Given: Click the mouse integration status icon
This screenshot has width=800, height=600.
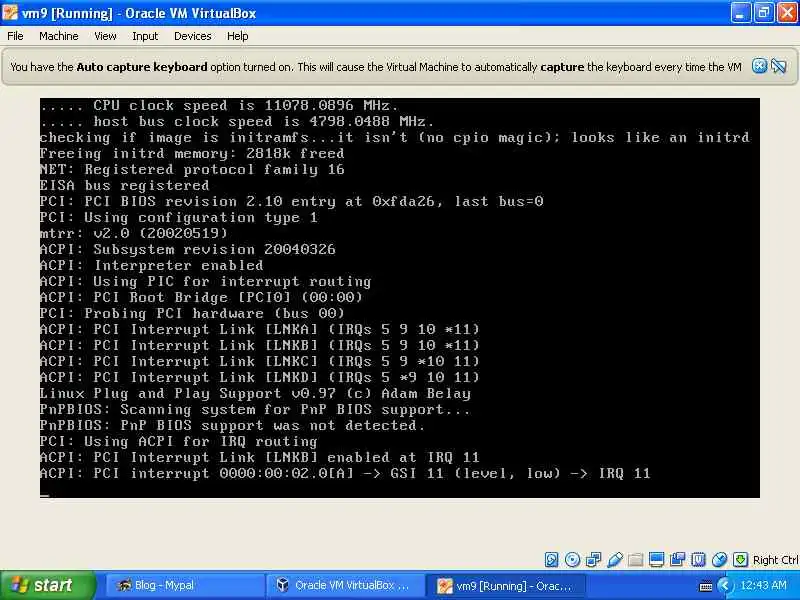Looking at the screenshot, I should pos(719,560).
